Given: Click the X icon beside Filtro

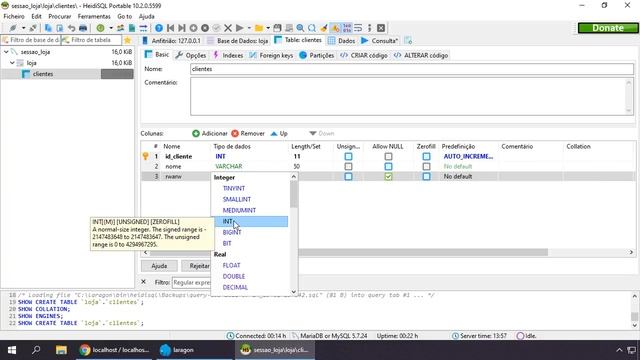Looking at the screenshot, I should point(144,282).
